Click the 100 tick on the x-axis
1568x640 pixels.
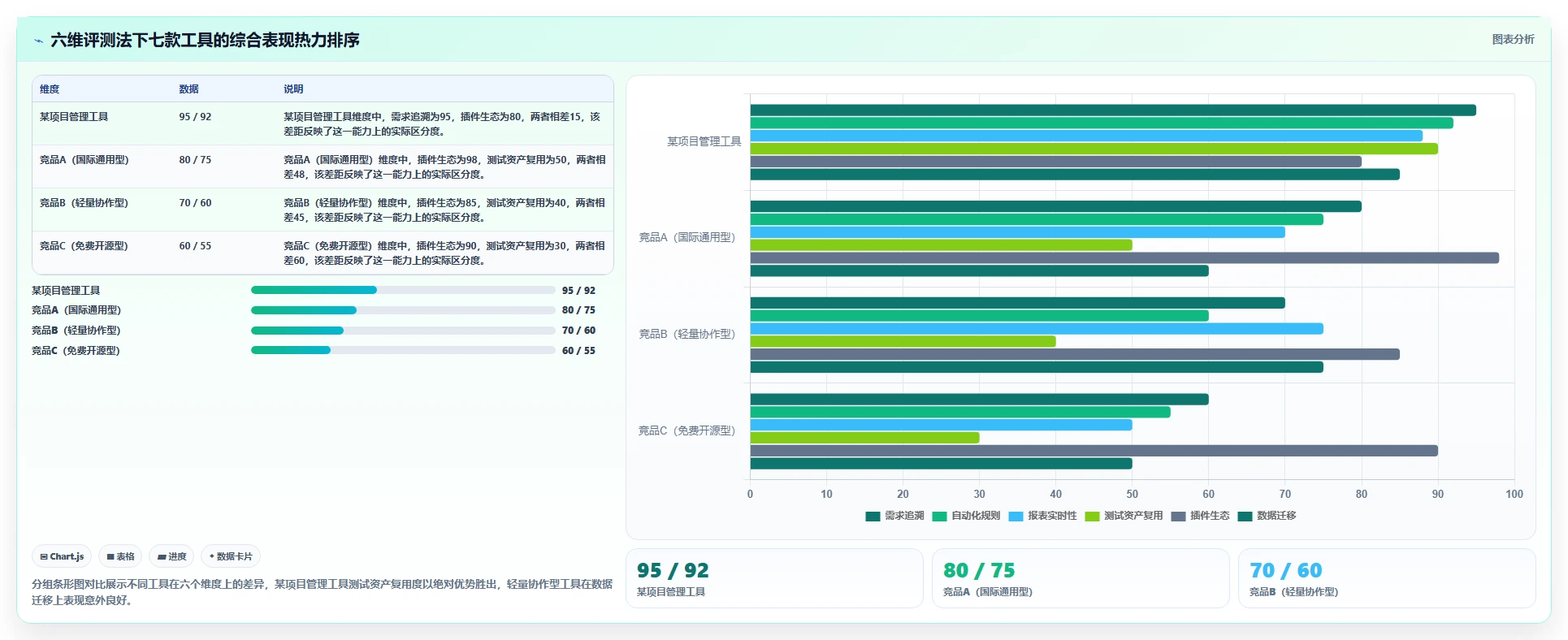[x=1514, y=494]
